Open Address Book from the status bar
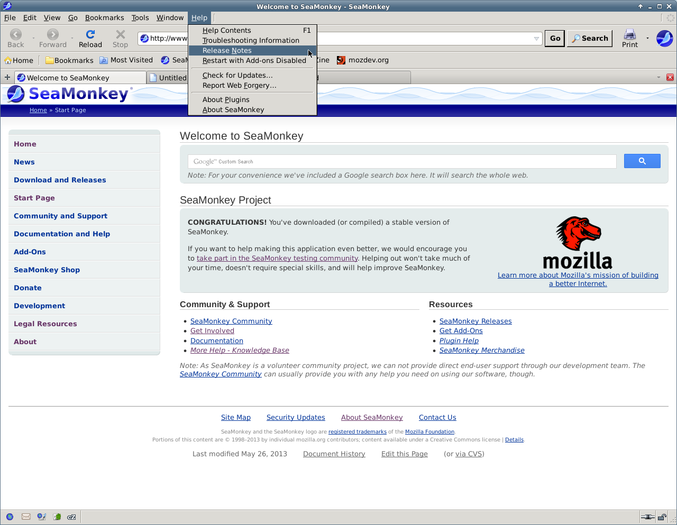This screenshot has height=525, width=677. click(57, 516)
